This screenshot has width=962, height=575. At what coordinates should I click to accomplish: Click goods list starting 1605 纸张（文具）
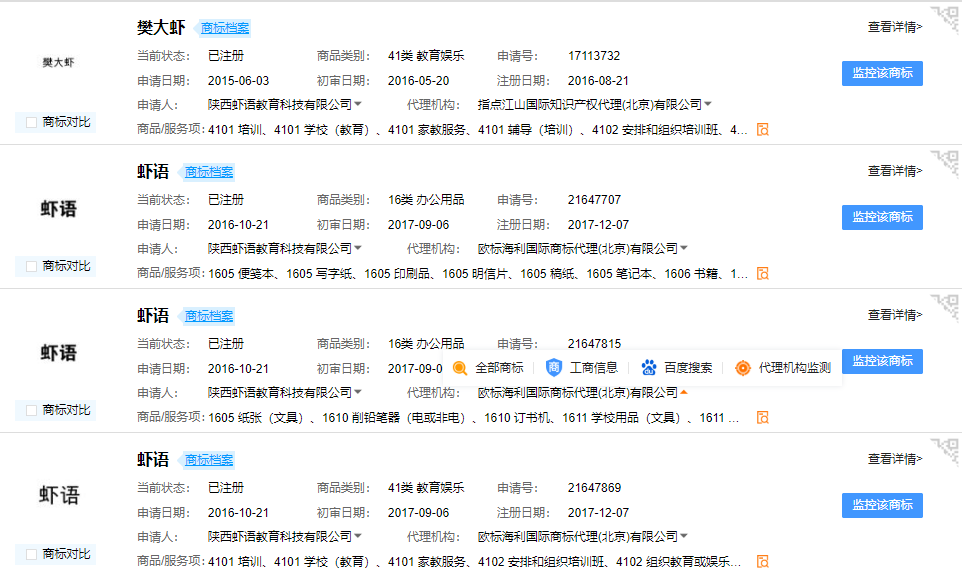tap(474, 418)
